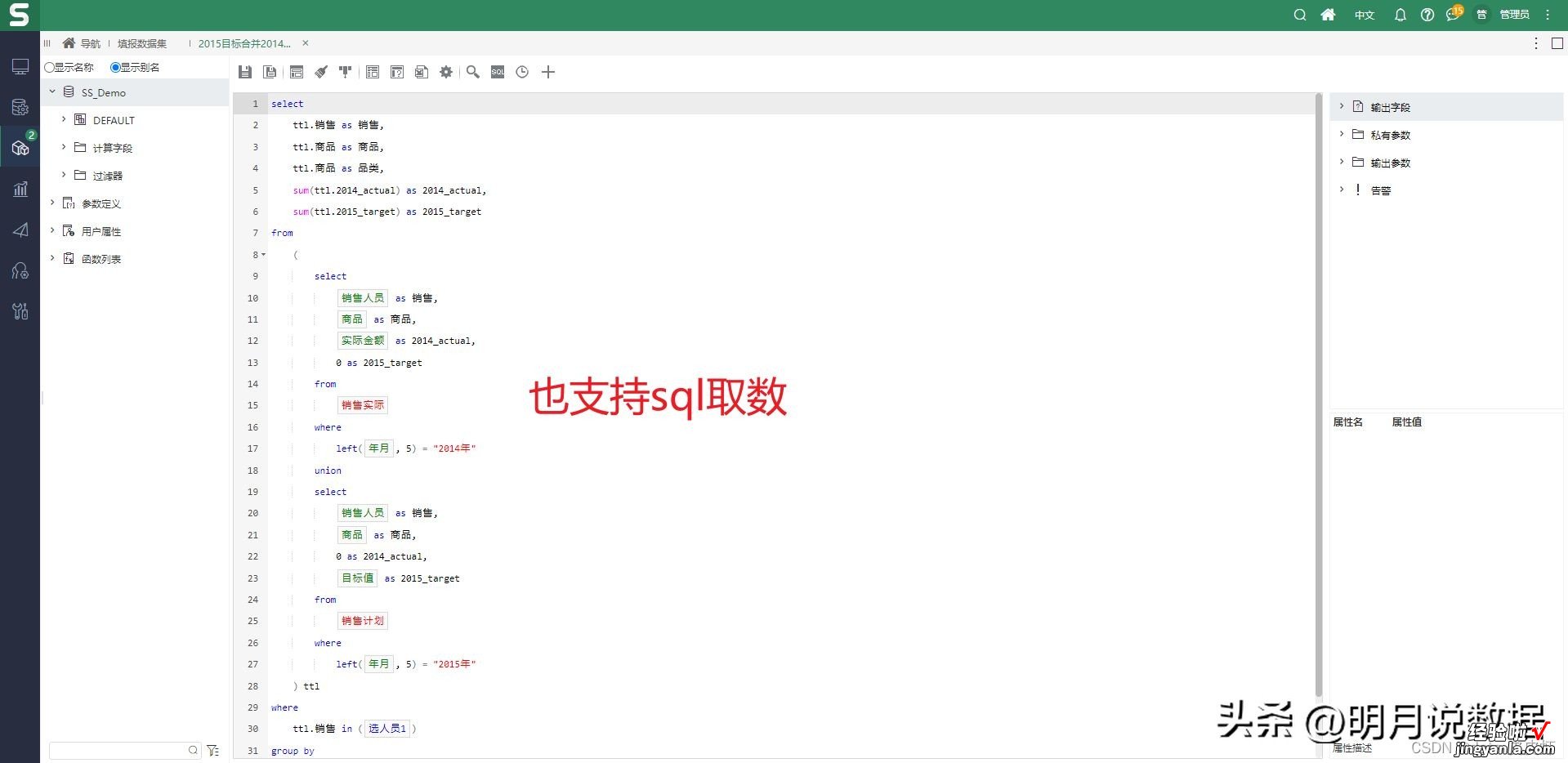Screen dimensions: 1568x763
Task: Select the 显示别名 radio button
Action: (115, 67)
